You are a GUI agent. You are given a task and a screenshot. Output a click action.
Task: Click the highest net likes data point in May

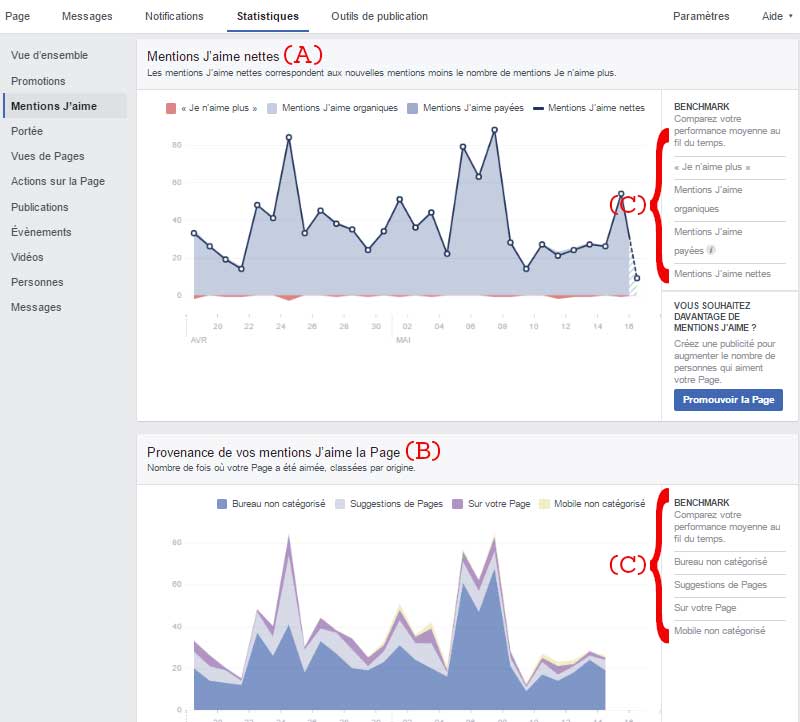[x=494, y=130]
